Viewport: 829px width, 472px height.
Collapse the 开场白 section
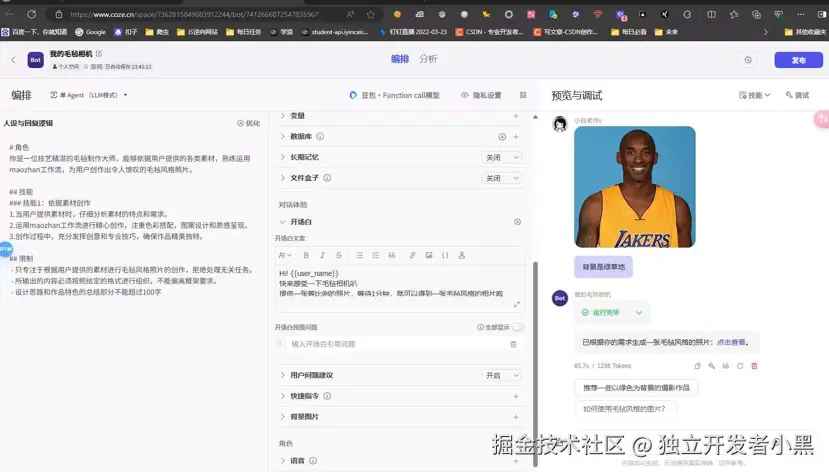point(282,222)
